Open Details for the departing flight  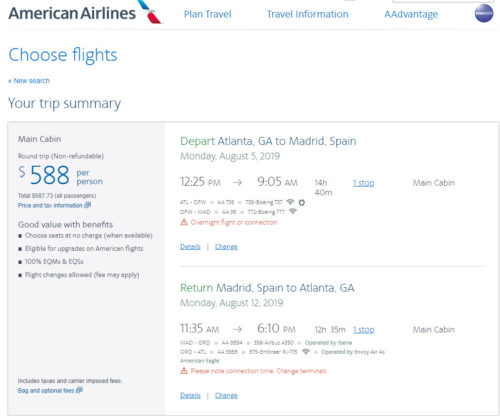pyautogui.click(x=190, y=247)
